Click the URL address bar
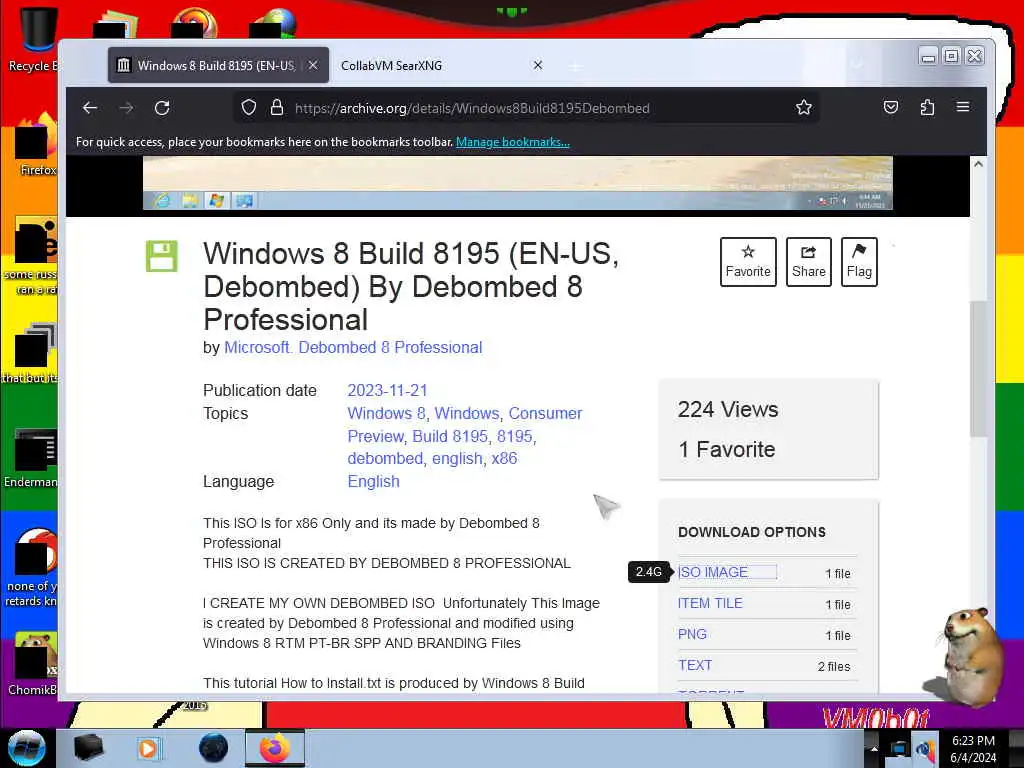The height and width of the screenshot is (768, 1024). [526, 108]
